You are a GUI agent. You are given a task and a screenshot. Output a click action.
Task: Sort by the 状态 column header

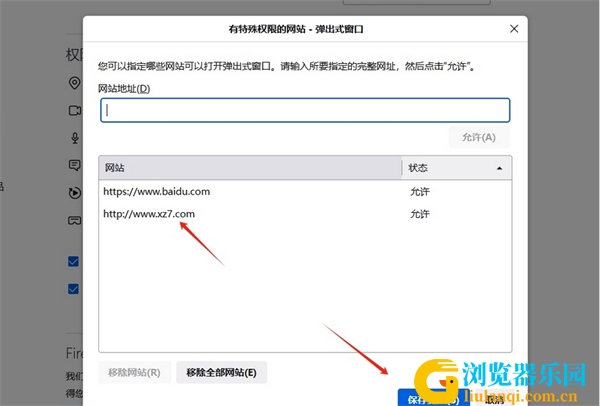coord(456,168)
